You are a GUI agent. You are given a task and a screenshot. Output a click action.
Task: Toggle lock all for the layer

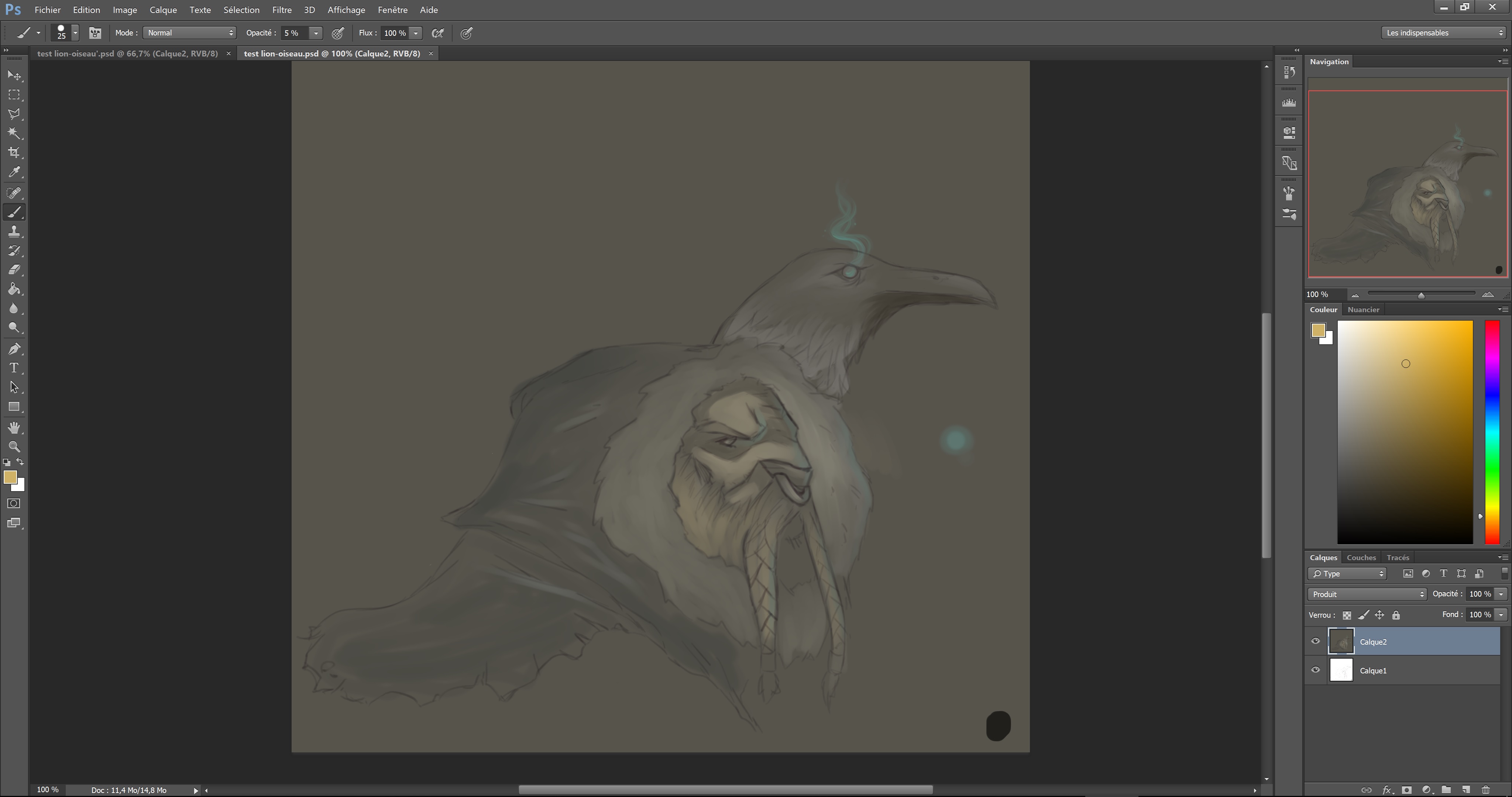(1396, 615)
